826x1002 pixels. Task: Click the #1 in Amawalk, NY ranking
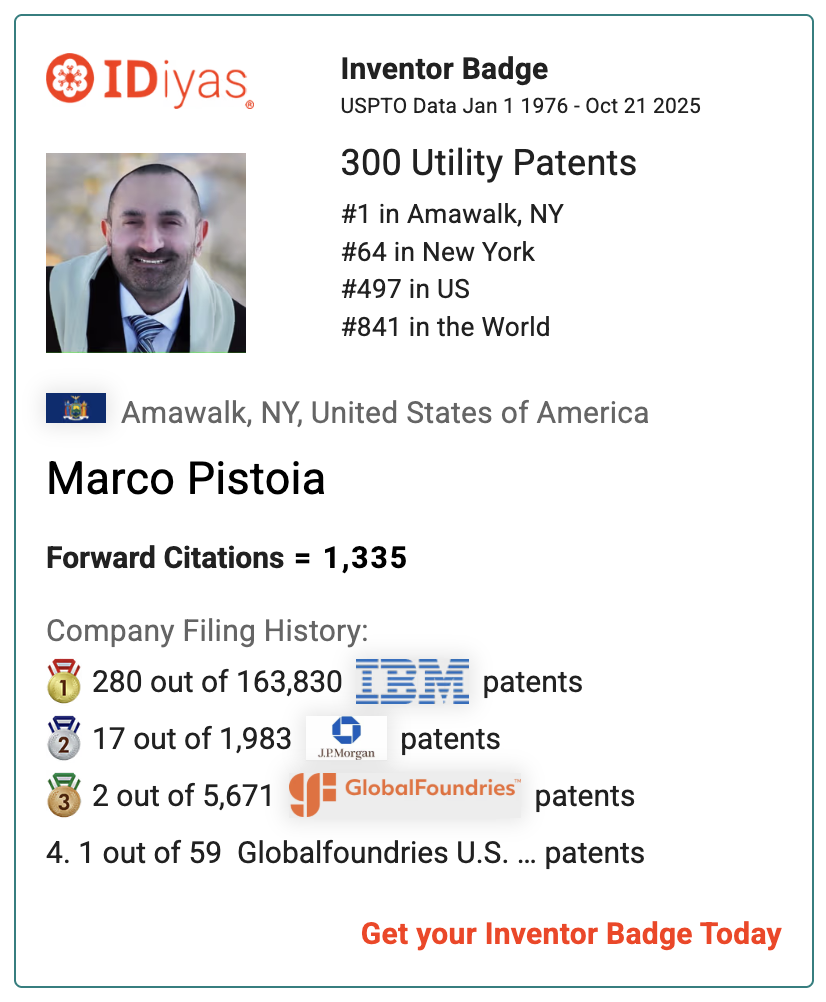click(x=454, y=214)
